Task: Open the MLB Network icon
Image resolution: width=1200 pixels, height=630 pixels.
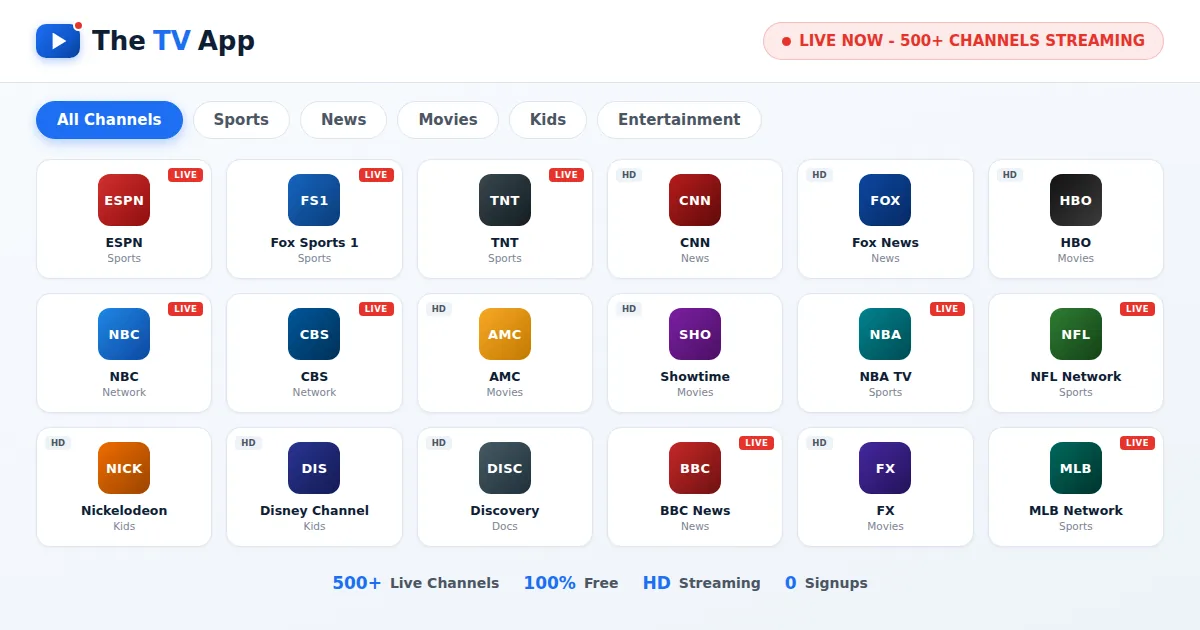Action: point(1076,468)
